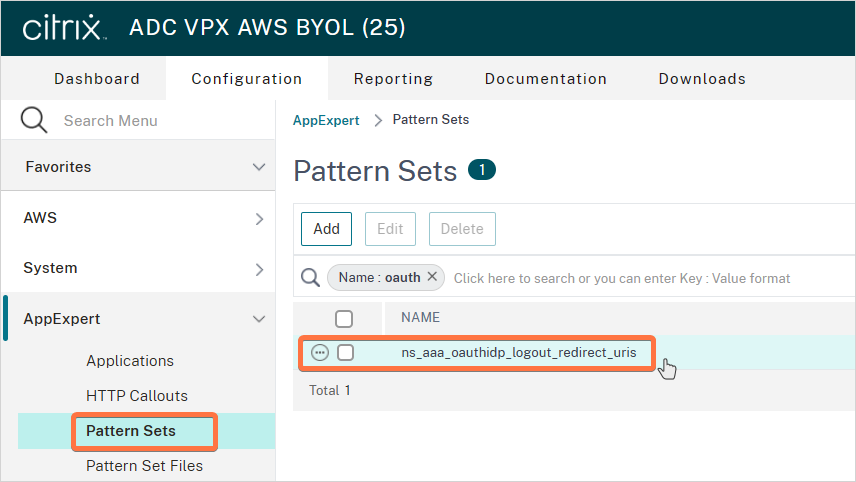Click the AppExpert menu label
Screen dimensions: 856x482
tap(62, 319)
